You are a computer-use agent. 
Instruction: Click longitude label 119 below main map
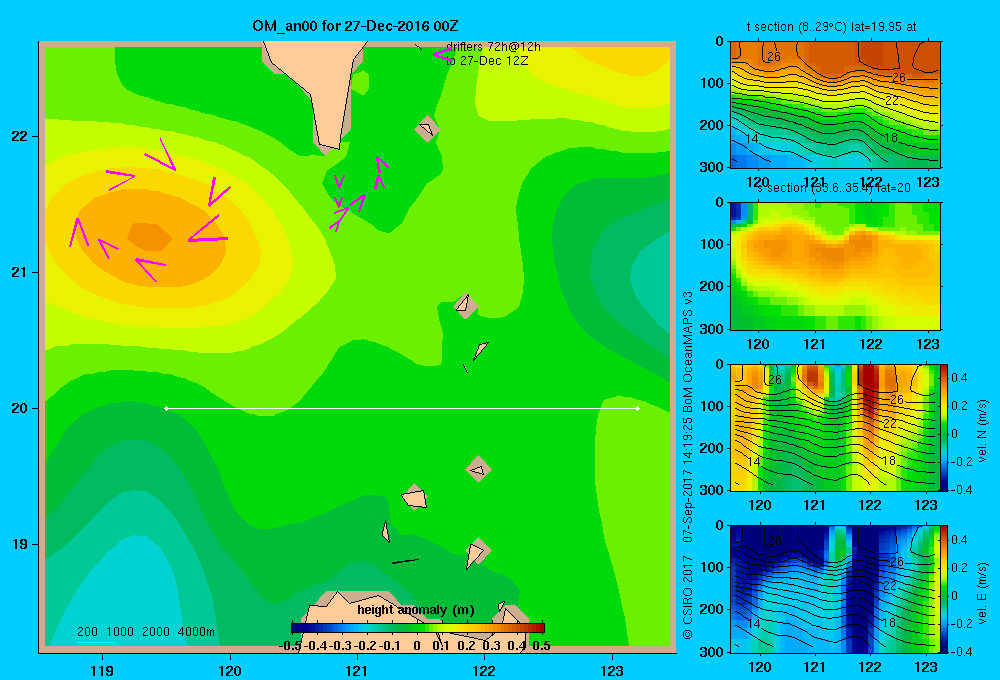[x=103, y=670]
